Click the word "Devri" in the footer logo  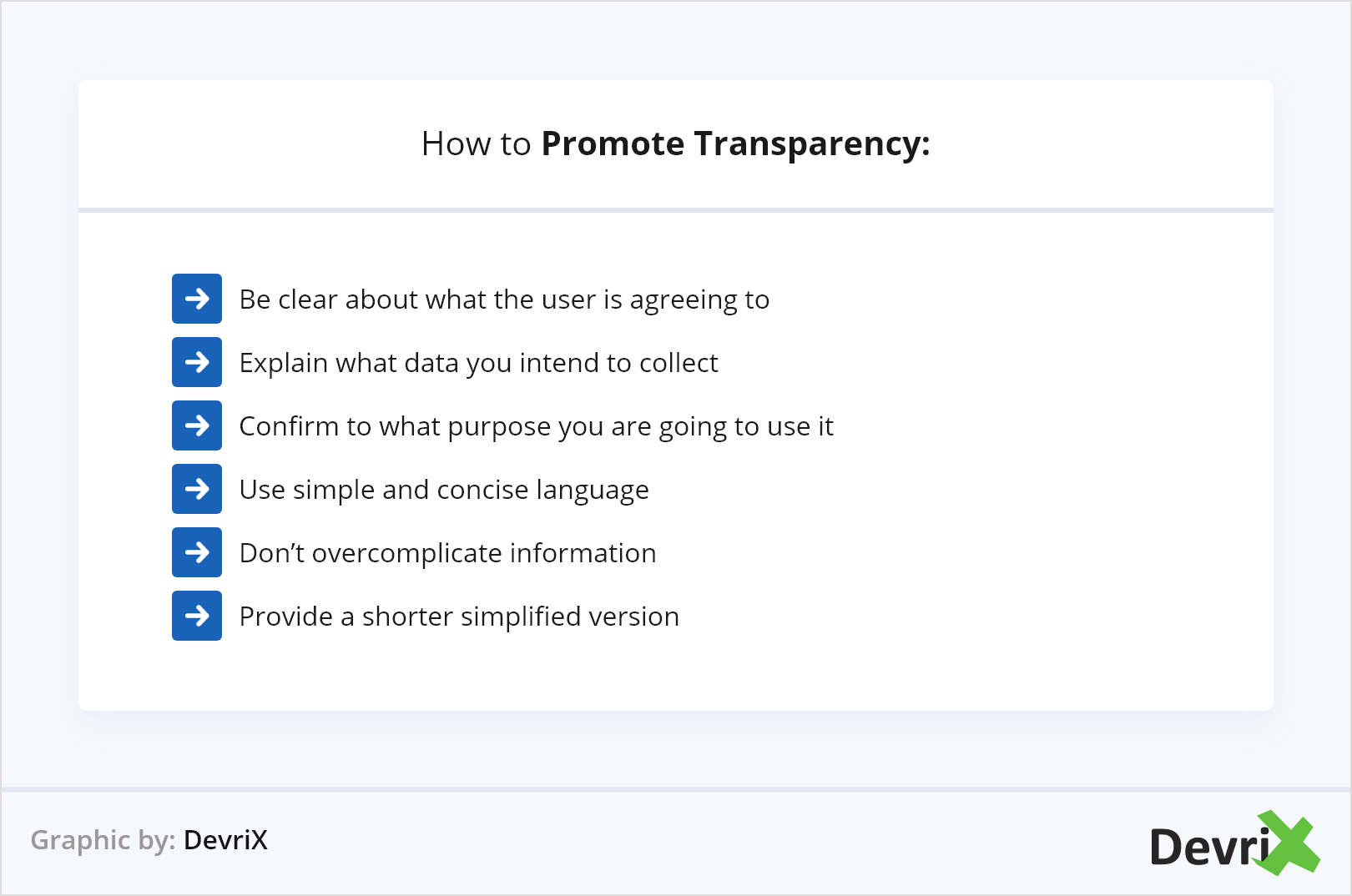1208,848
